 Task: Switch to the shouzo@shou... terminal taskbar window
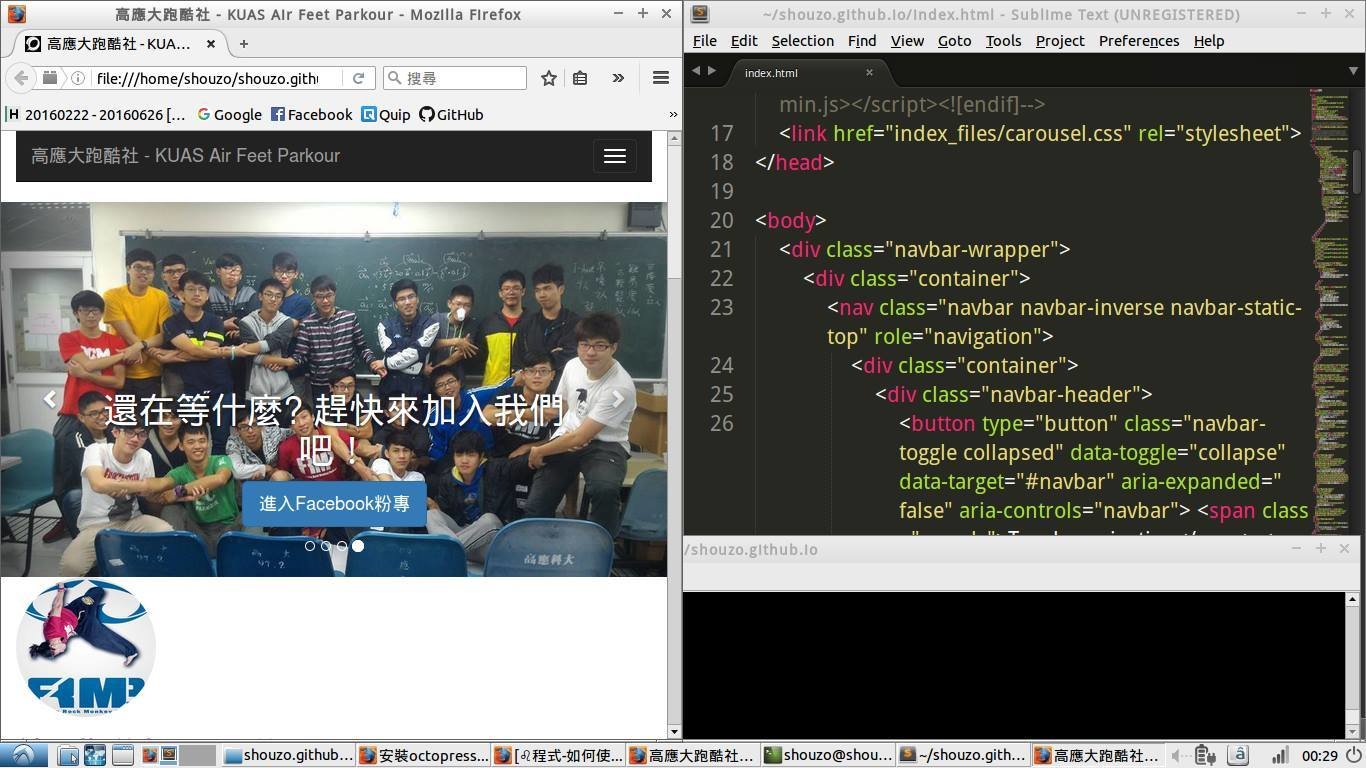tap(828, 755)
